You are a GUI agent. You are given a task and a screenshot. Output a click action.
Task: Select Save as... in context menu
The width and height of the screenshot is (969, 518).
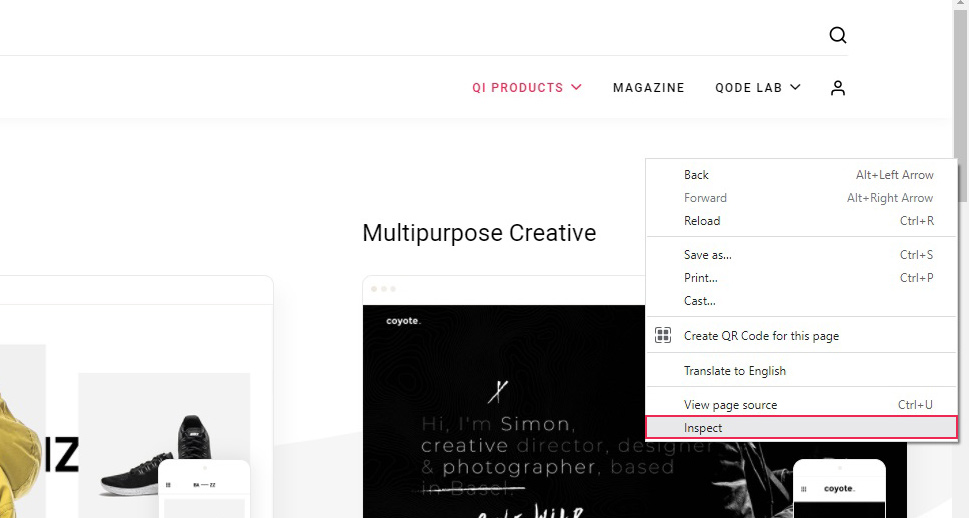[801, 255]
